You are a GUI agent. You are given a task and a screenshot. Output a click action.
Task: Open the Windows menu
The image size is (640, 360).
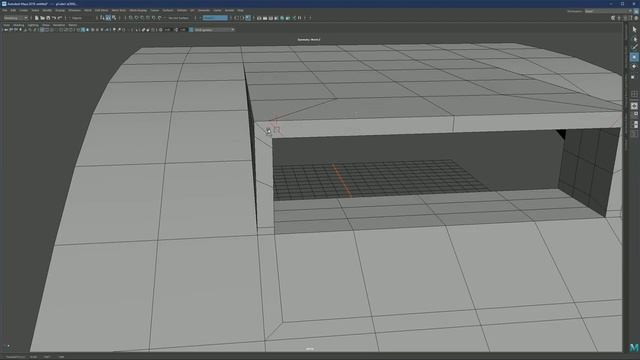[74, 10]
